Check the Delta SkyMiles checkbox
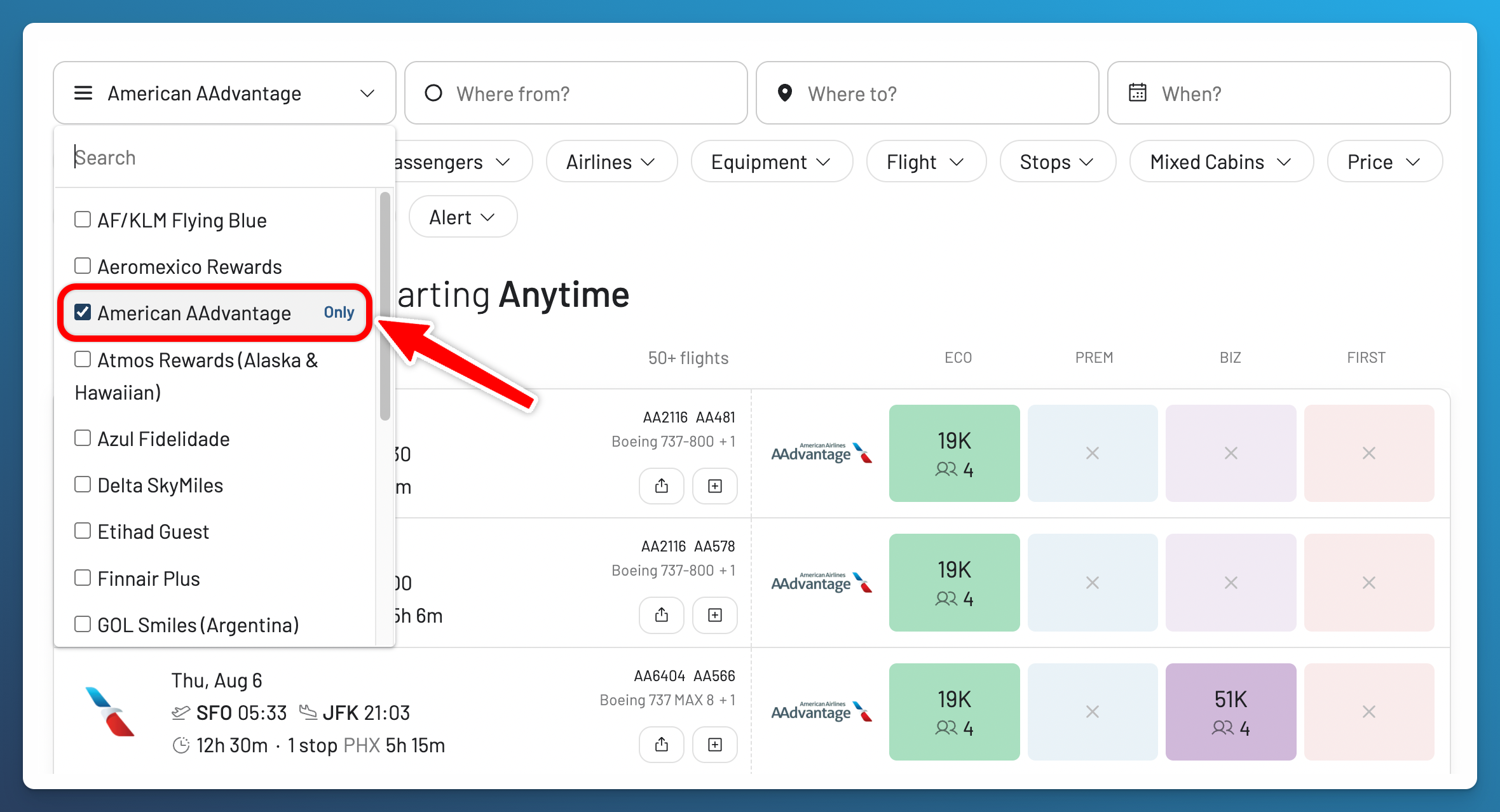The height and width of the screenshot is (812, 1500). click(x=83, y=484)
